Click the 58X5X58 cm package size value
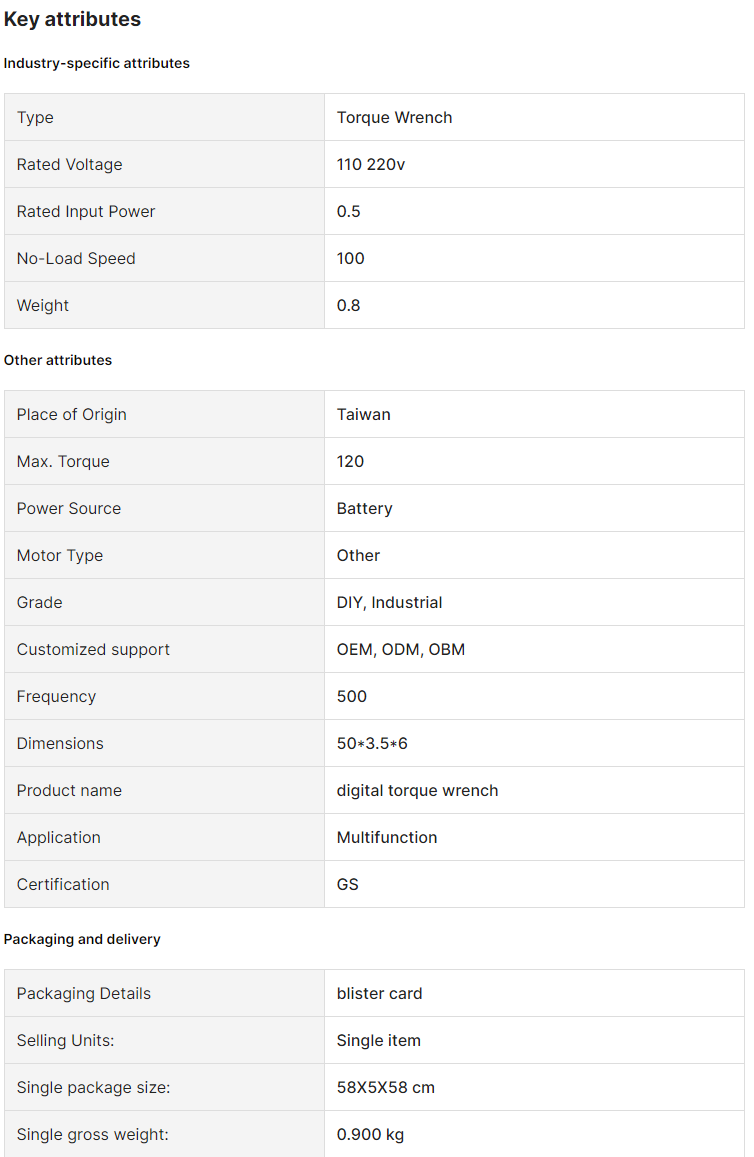 385,1087
